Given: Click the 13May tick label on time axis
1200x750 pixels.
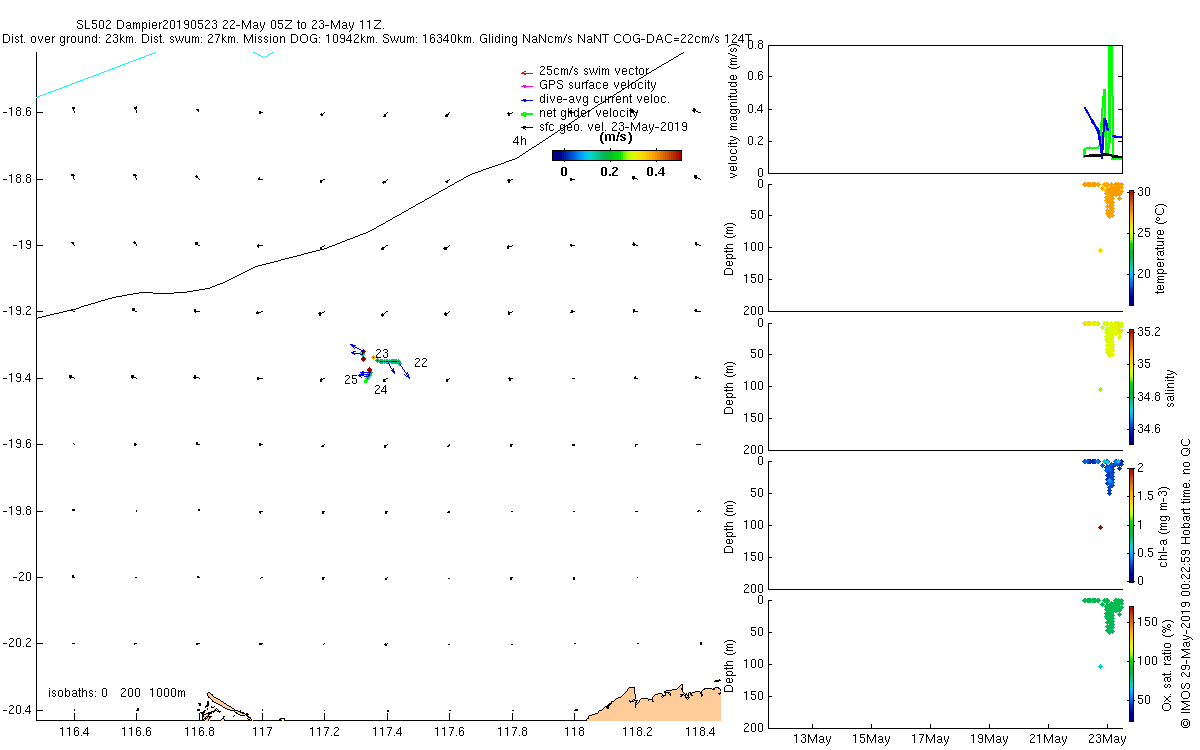Looking at the screenshot, I should coord(811,739).
